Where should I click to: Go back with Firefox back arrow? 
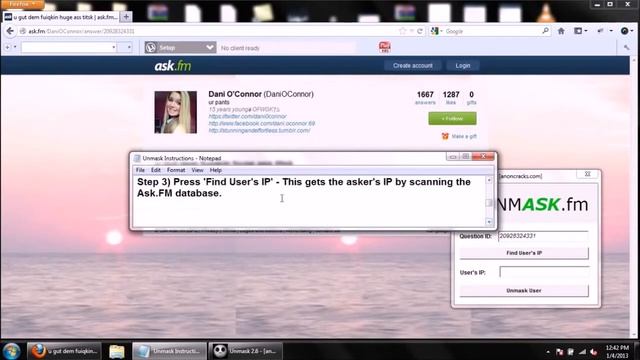[10, 31]
